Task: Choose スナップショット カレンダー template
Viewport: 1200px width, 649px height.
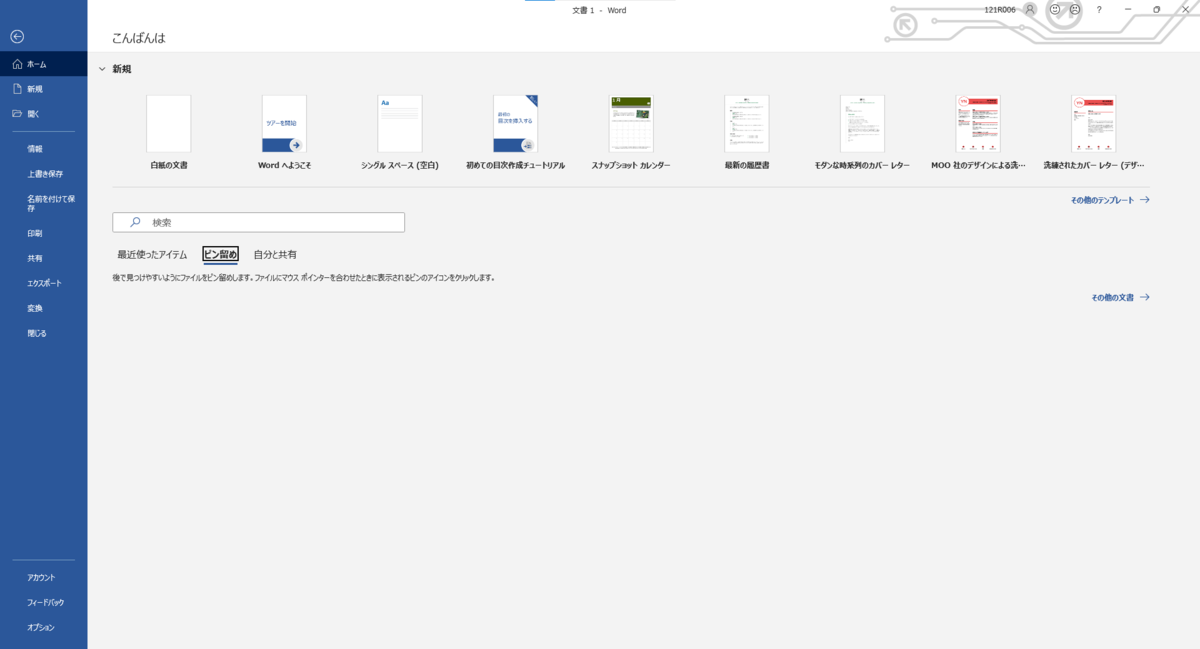Action: click(x=631, y=132)
